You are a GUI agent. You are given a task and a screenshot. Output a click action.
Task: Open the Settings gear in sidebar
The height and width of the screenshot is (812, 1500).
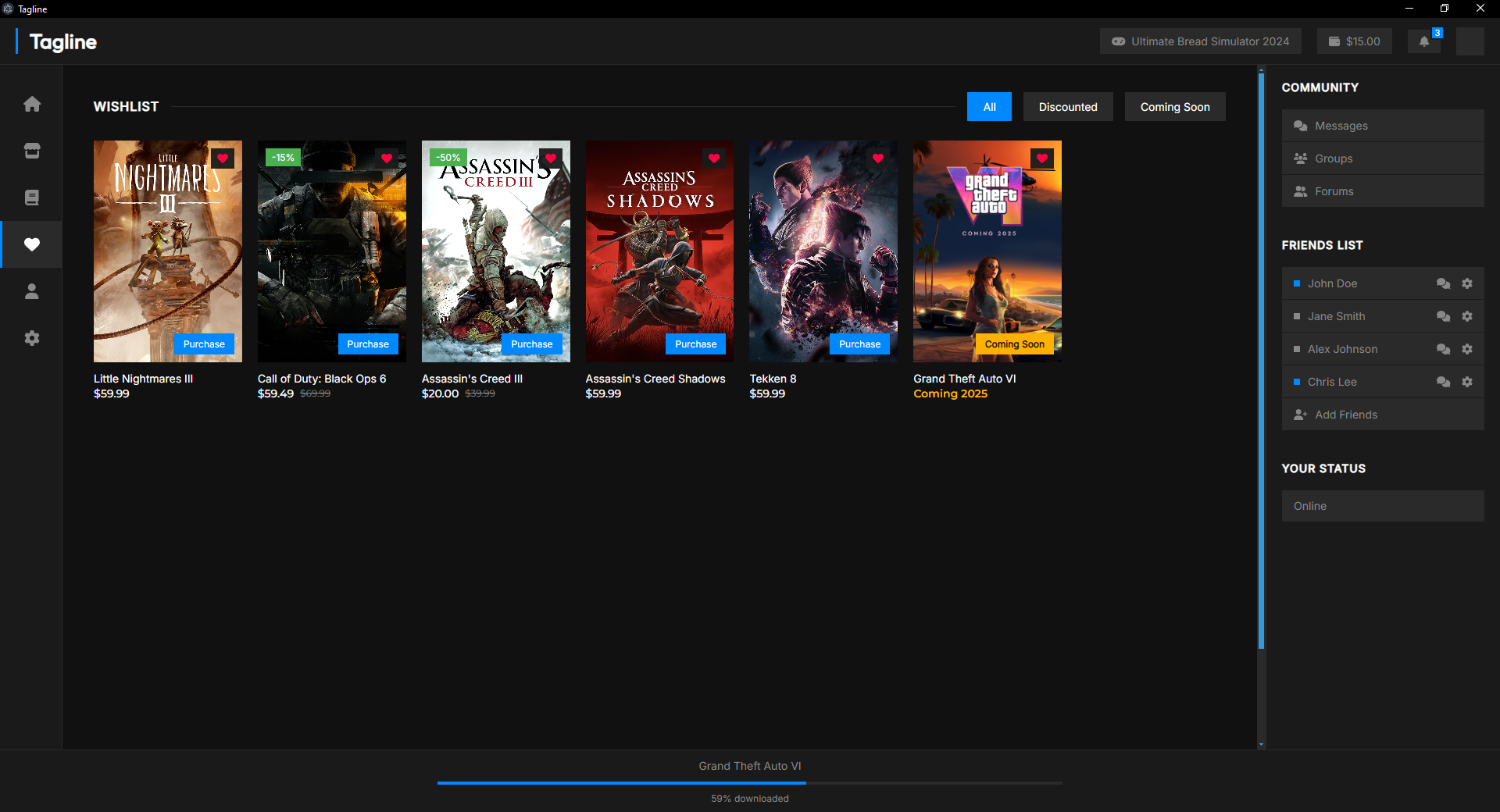[x=31, y=338]
